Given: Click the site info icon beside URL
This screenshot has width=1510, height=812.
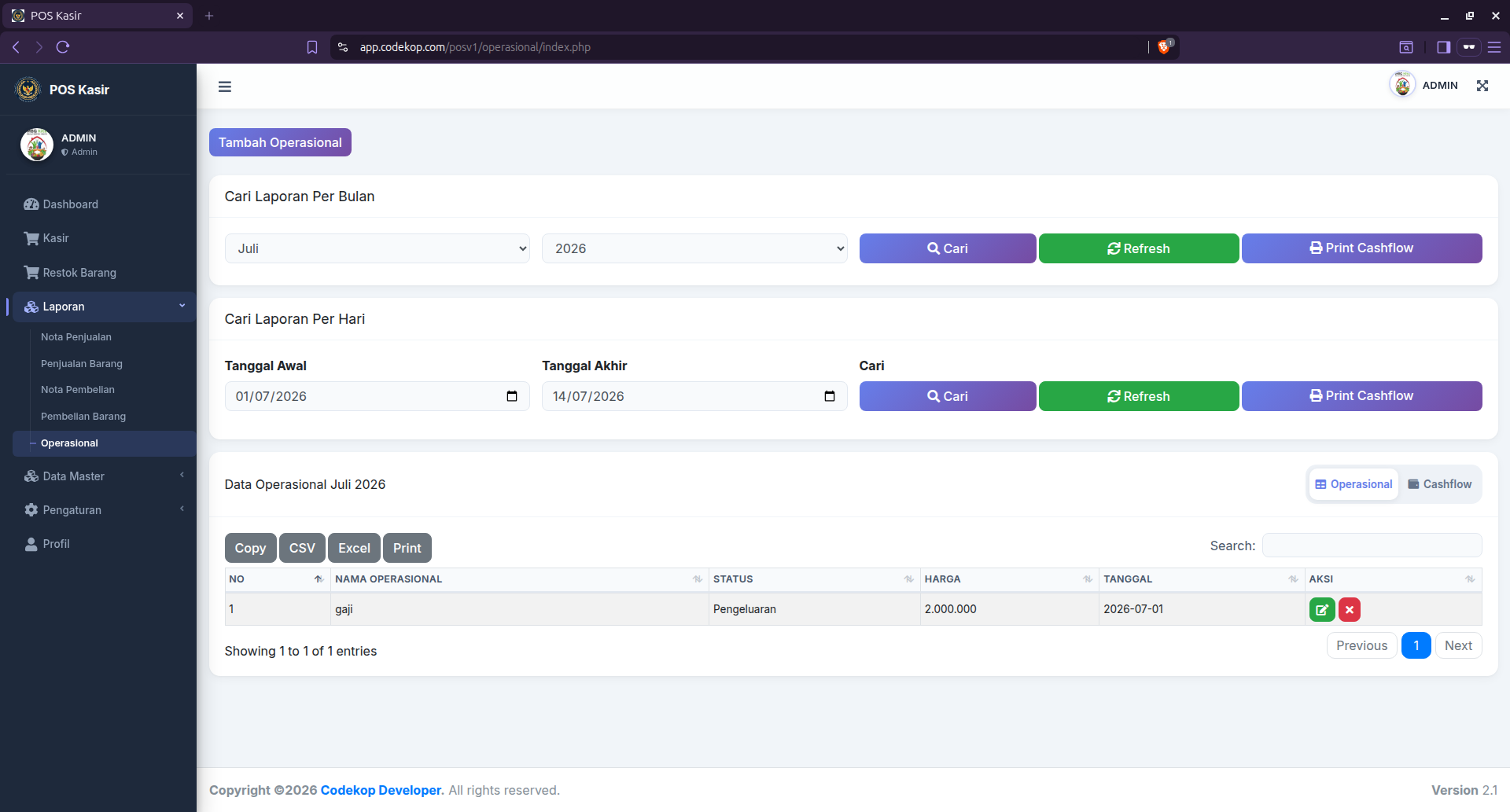Looking at the screenshot, I should click(x=343, y=47).
